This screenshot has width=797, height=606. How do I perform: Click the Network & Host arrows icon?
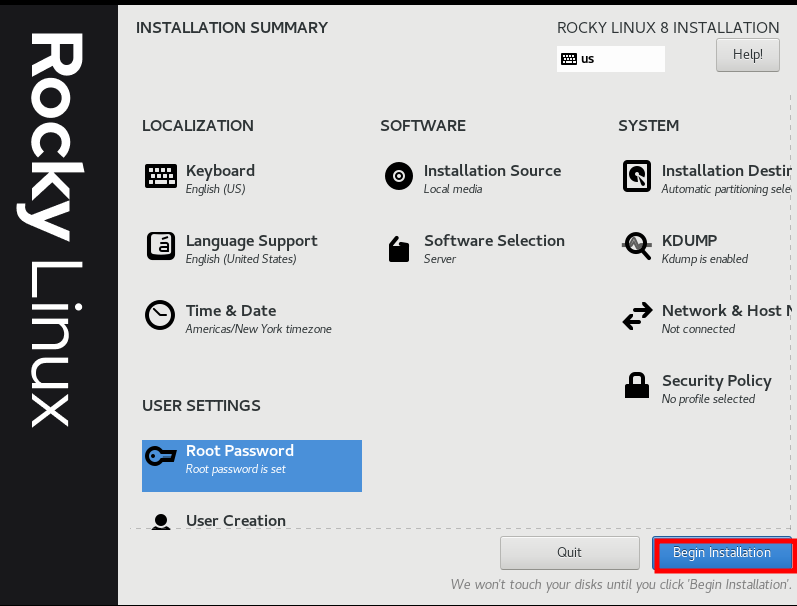click(x=637, y=316)
